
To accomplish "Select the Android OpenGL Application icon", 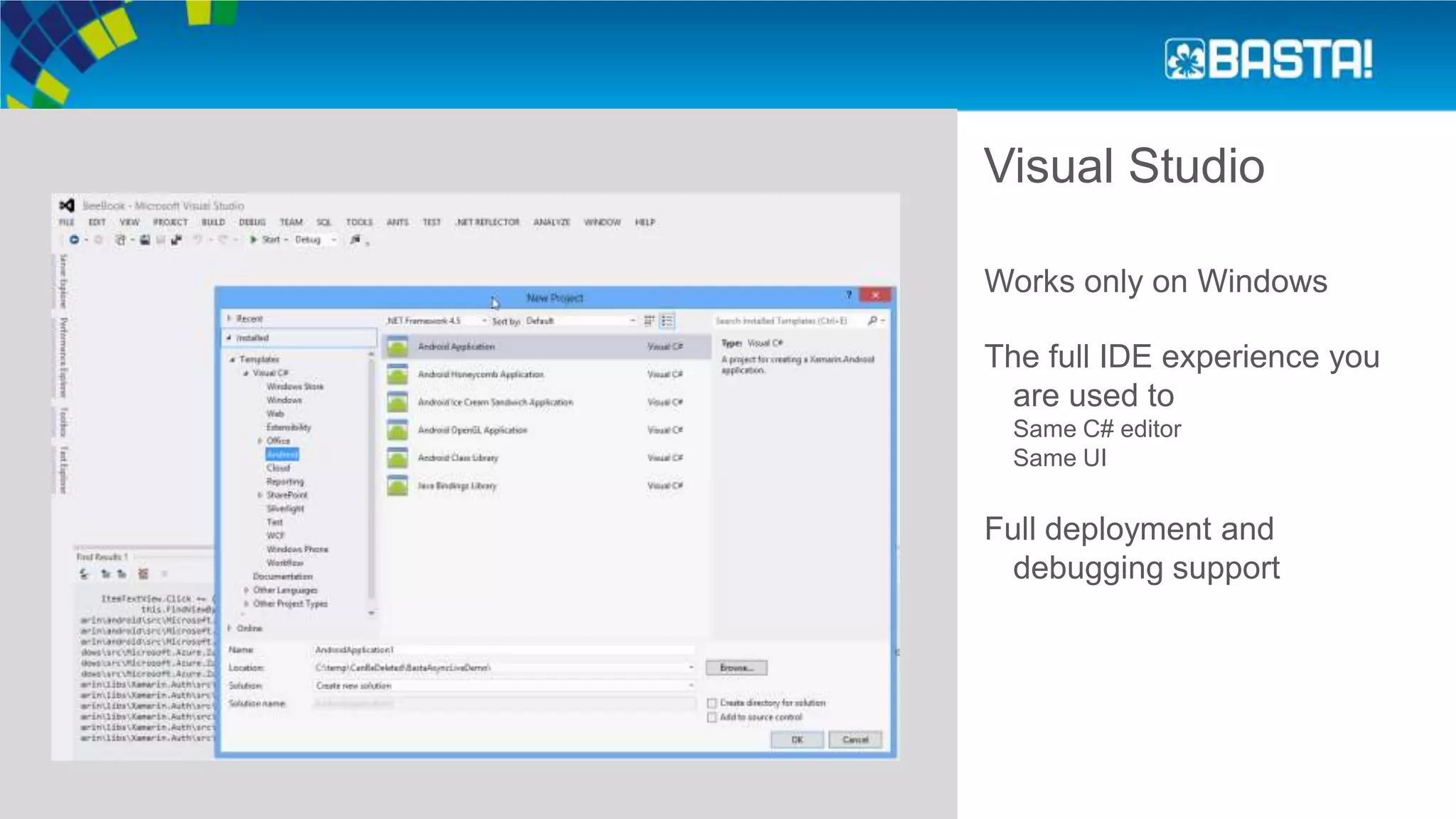I will 397,430.
